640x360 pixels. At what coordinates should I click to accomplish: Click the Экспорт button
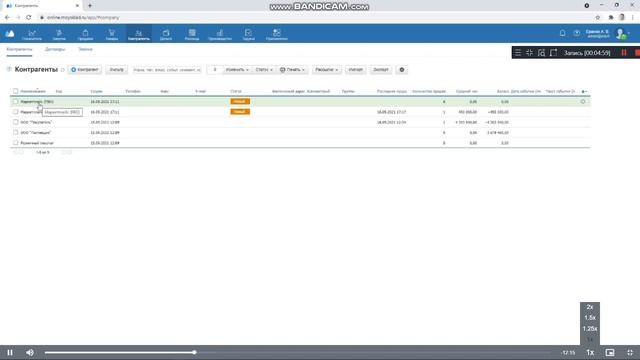pyautogui.click(x=381, y=70)
